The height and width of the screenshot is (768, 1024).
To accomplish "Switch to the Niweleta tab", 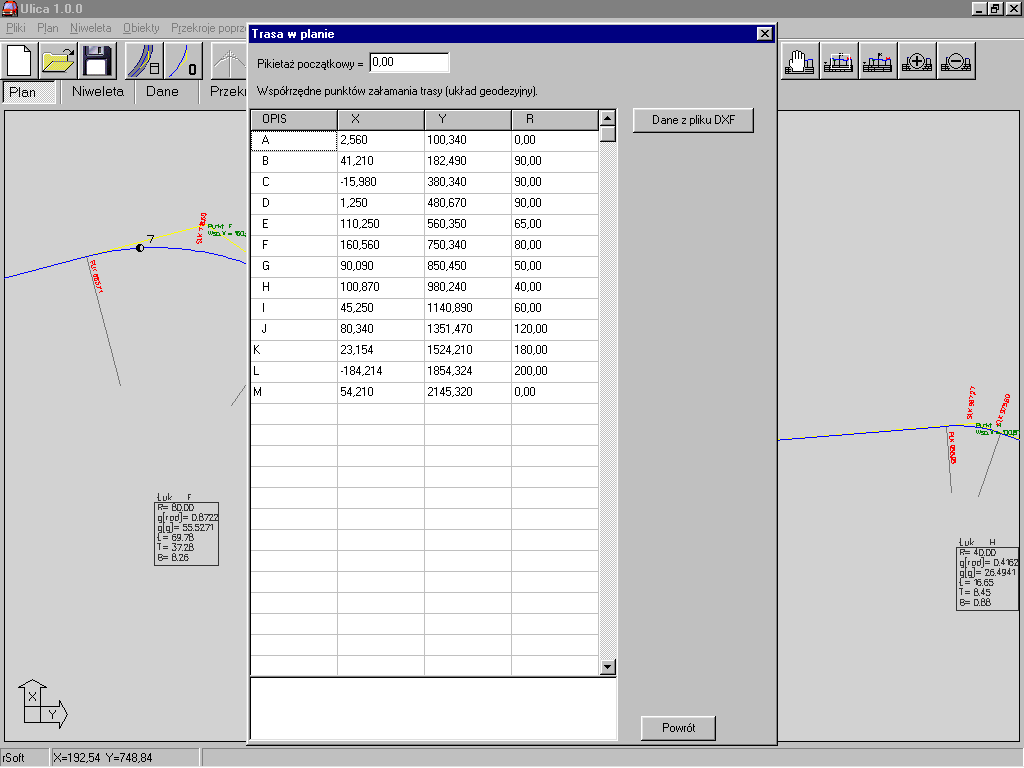I will (98, 92).
